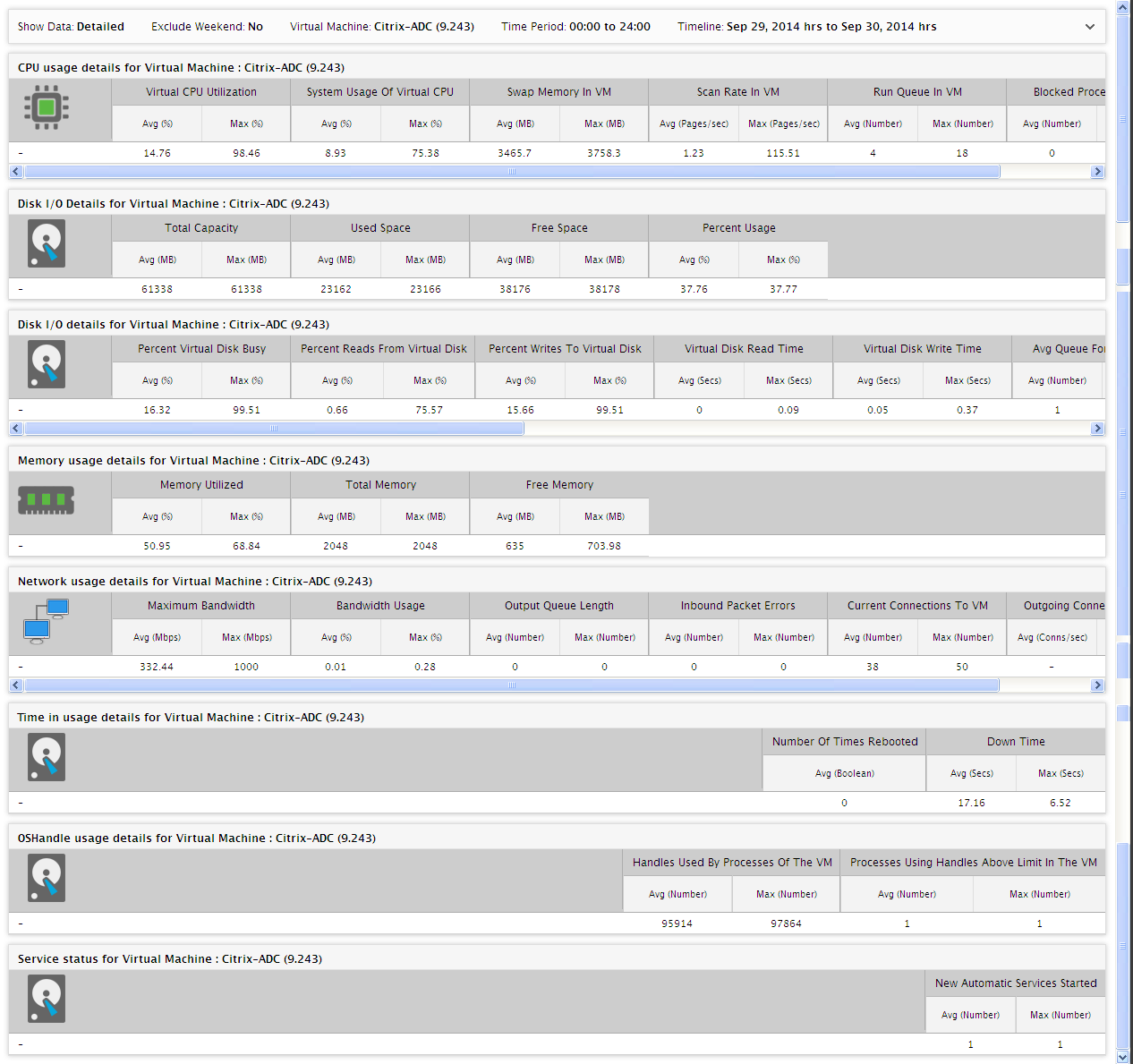Click the Virtual Disk Read Time header
Screen dimensions: 1133x1064
pyautogui.click(x=744, y=349)
